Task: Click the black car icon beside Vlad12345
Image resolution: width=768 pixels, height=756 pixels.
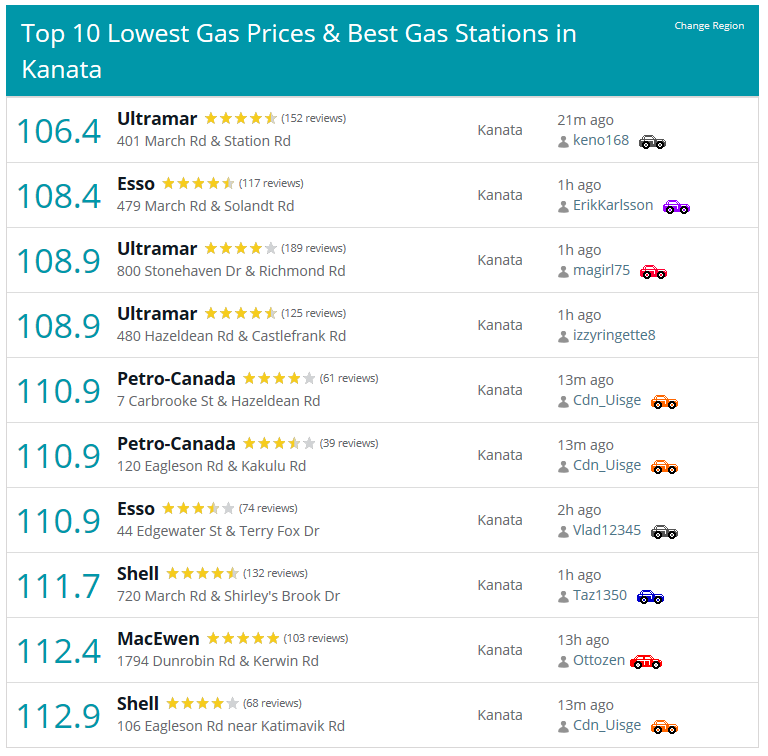Action: pyautogui.click(x=664, y=532)
